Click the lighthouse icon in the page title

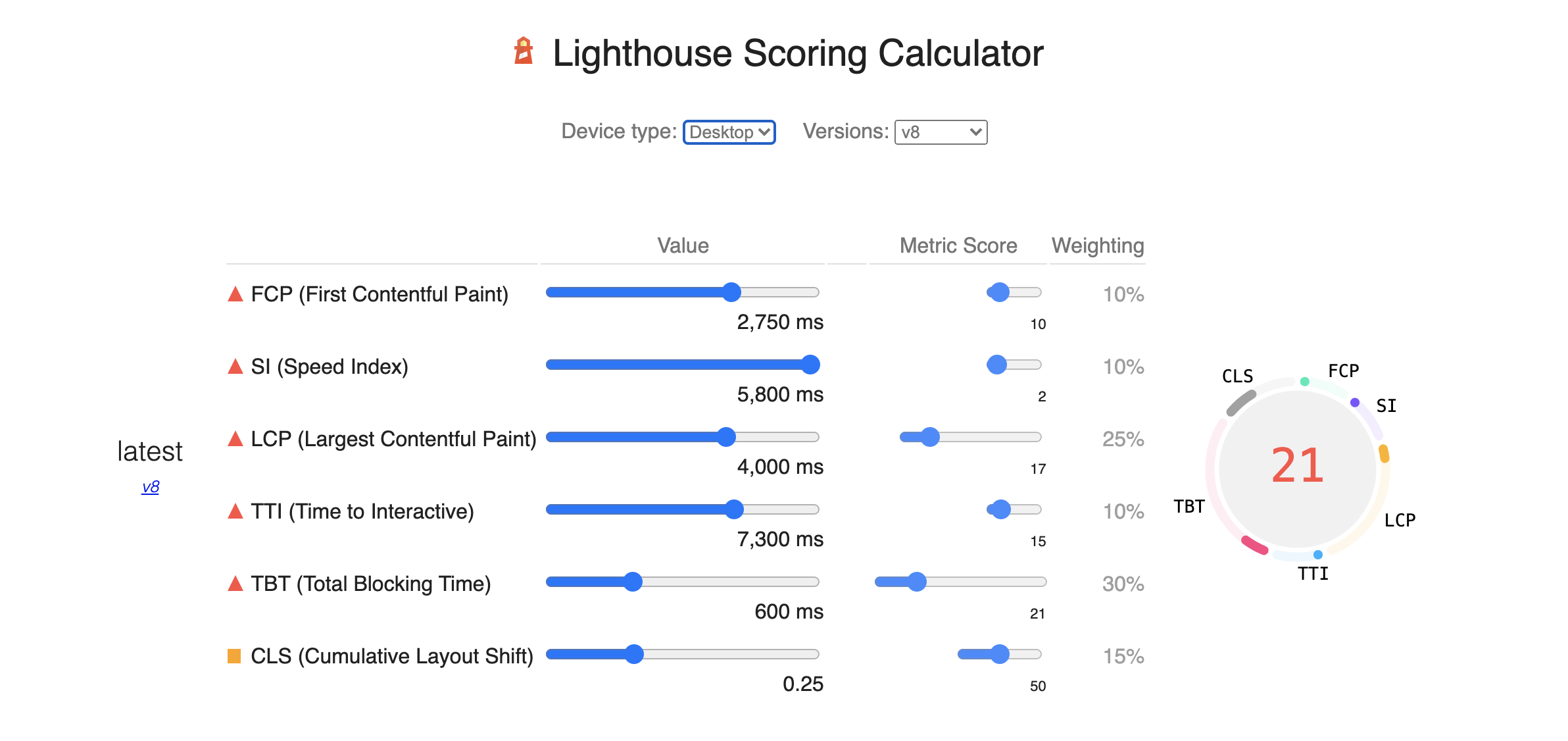[523, 51]
